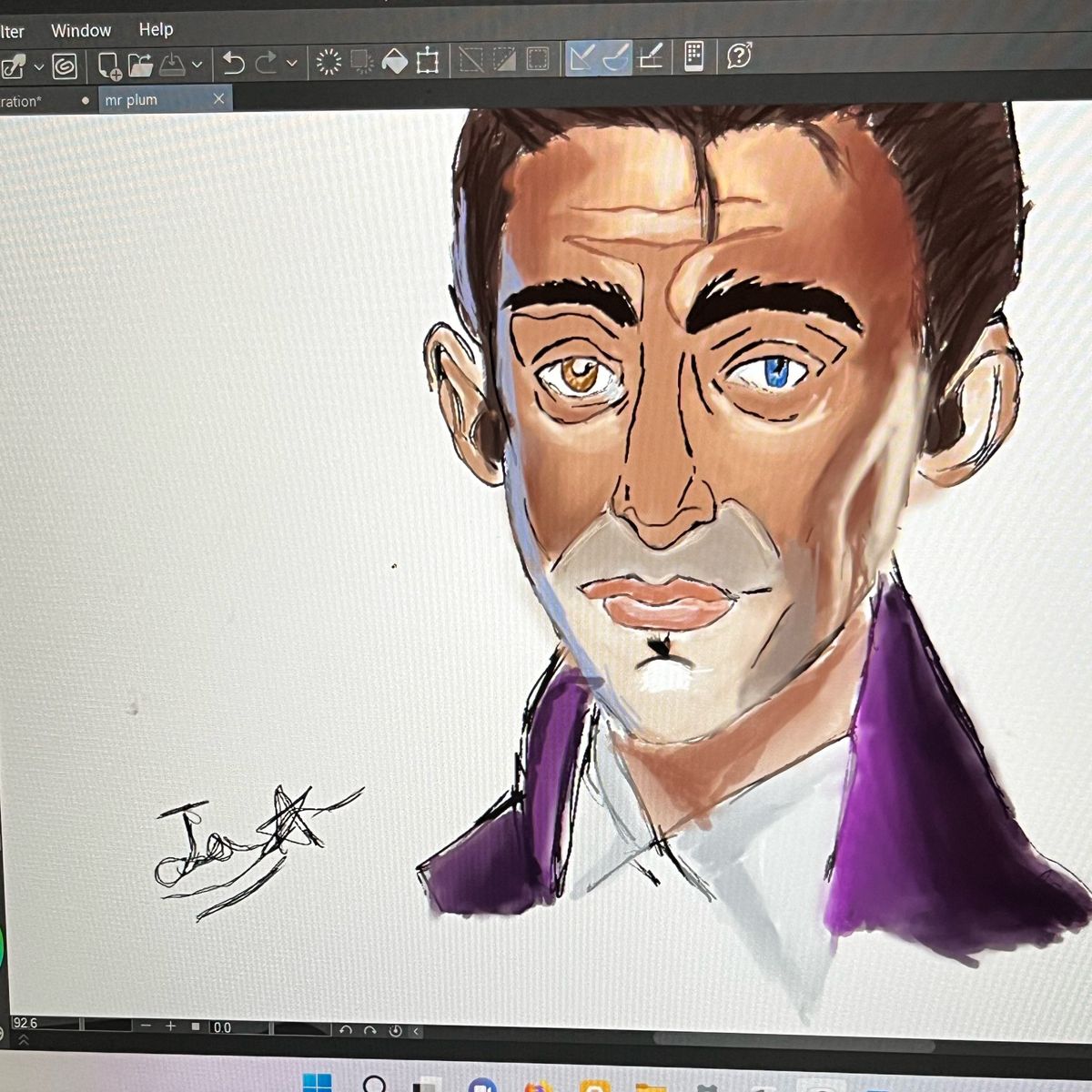Expand the Save icon dropdown arrow
Screen dimensions: 1092x1092
197,65
